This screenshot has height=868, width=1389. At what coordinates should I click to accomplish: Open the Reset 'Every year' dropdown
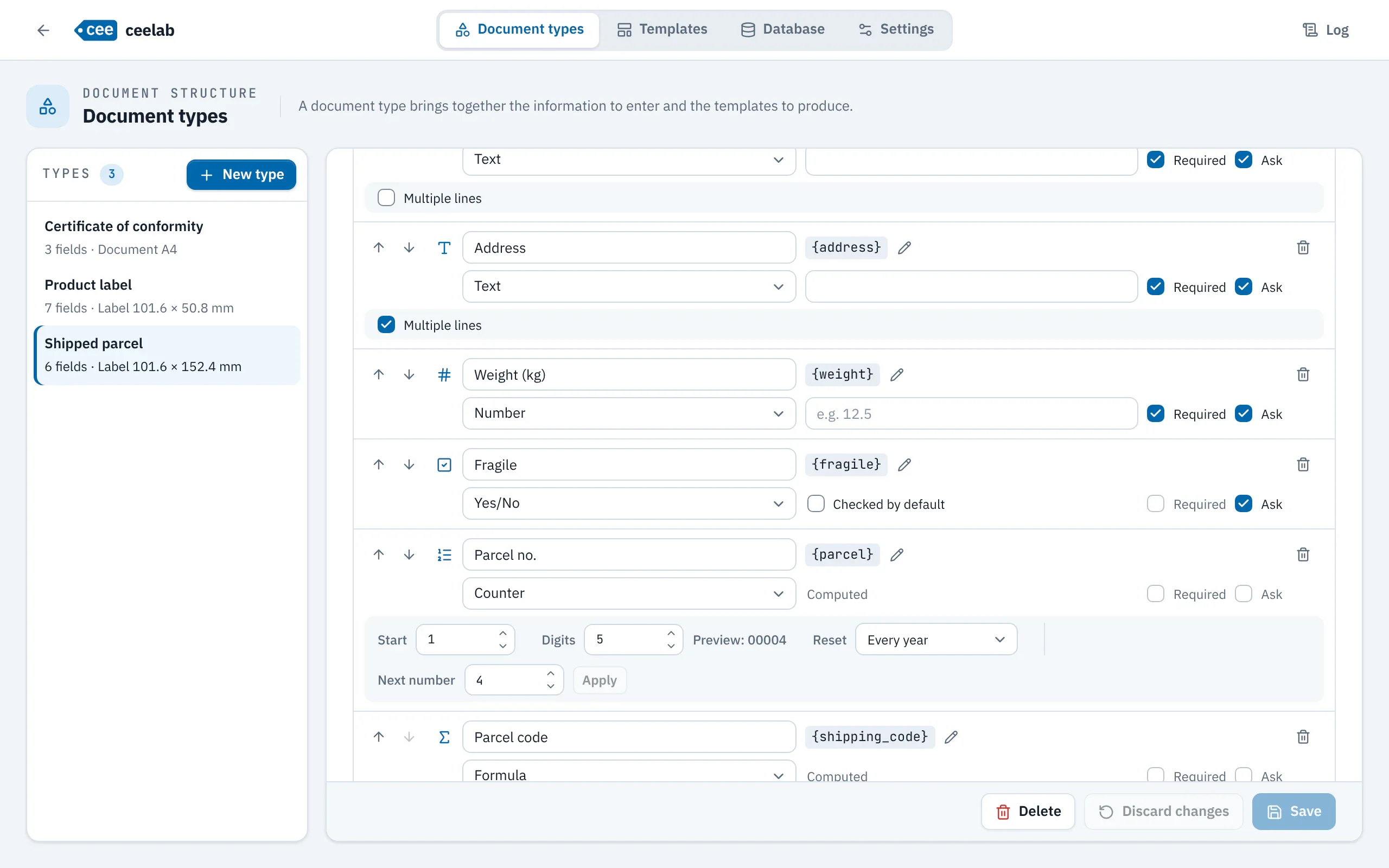tap(935, 640)
